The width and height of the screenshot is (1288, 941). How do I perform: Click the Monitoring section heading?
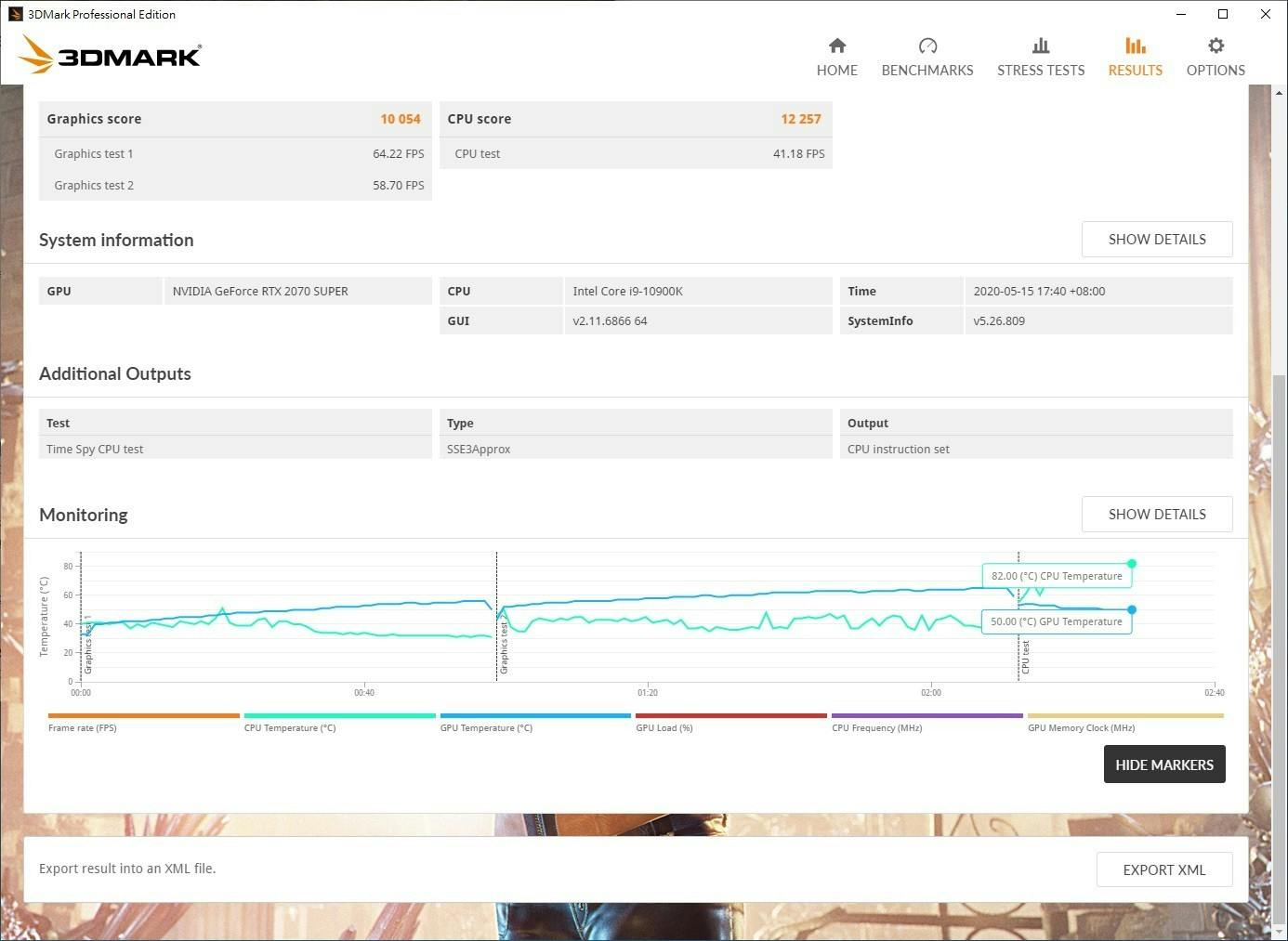click(84, 515)
